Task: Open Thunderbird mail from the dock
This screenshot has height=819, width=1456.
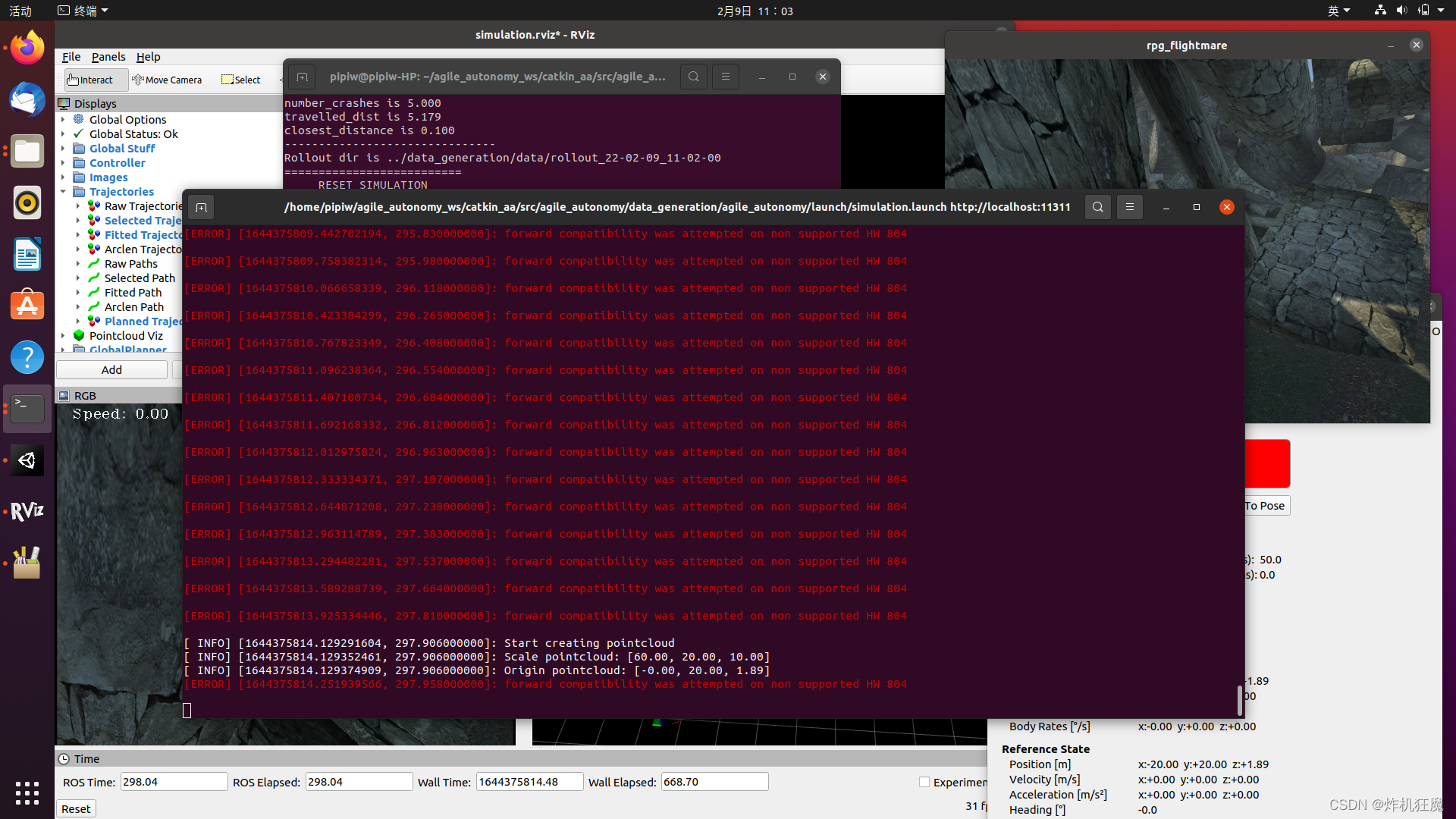Action: (27, 99)
